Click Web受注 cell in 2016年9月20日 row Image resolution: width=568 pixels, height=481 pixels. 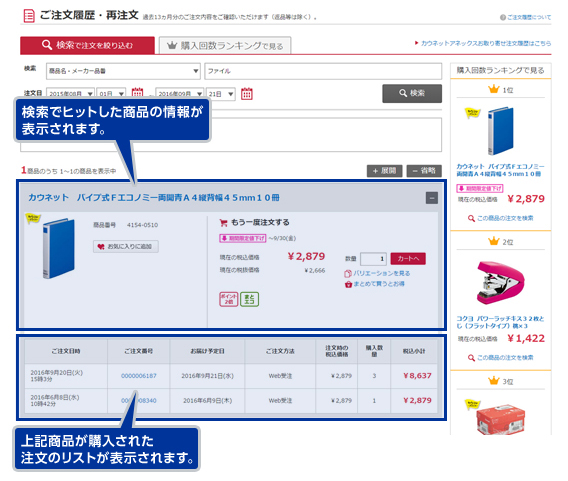point(280,376)
